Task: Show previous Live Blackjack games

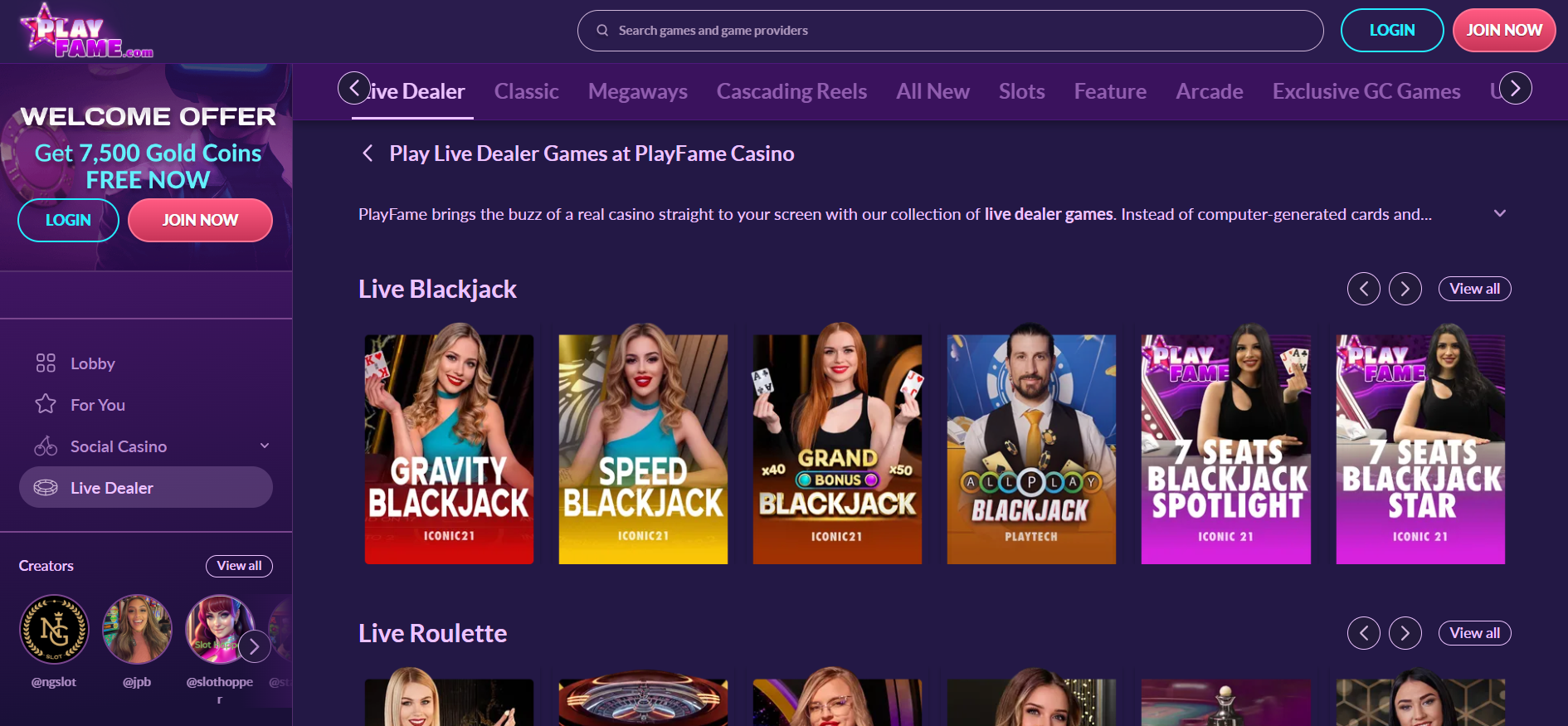Action: 1364,289
